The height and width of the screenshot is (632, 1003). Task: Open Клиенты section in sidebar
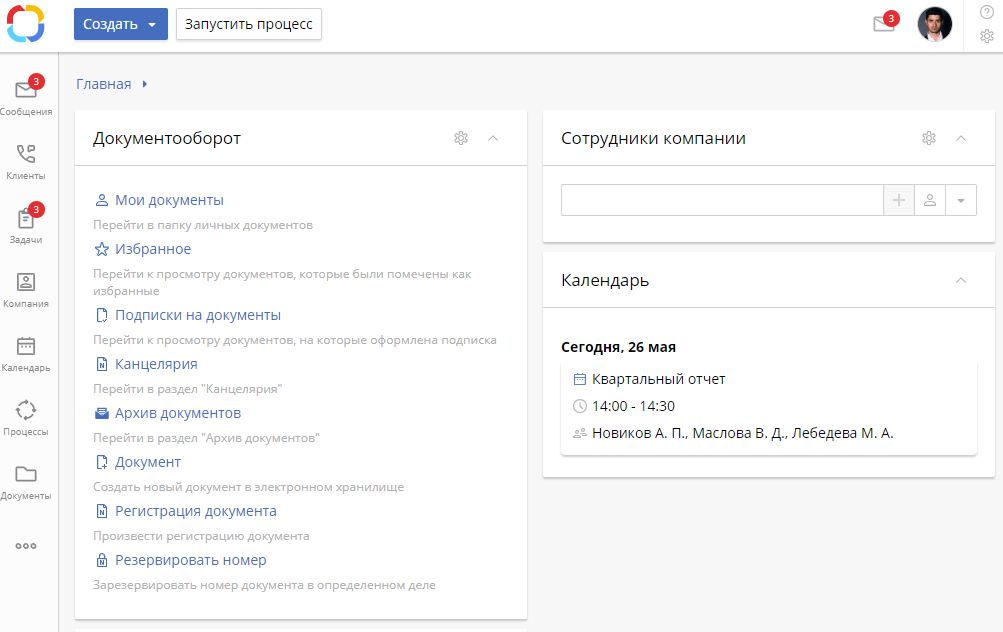(26, 161)
